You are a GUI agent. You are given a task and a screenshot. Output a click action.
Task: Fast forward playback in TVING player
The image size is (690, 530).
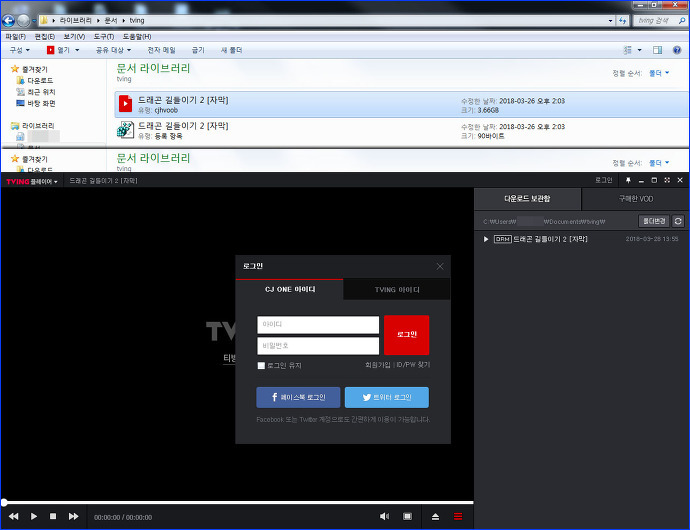(x=73, y=516)
